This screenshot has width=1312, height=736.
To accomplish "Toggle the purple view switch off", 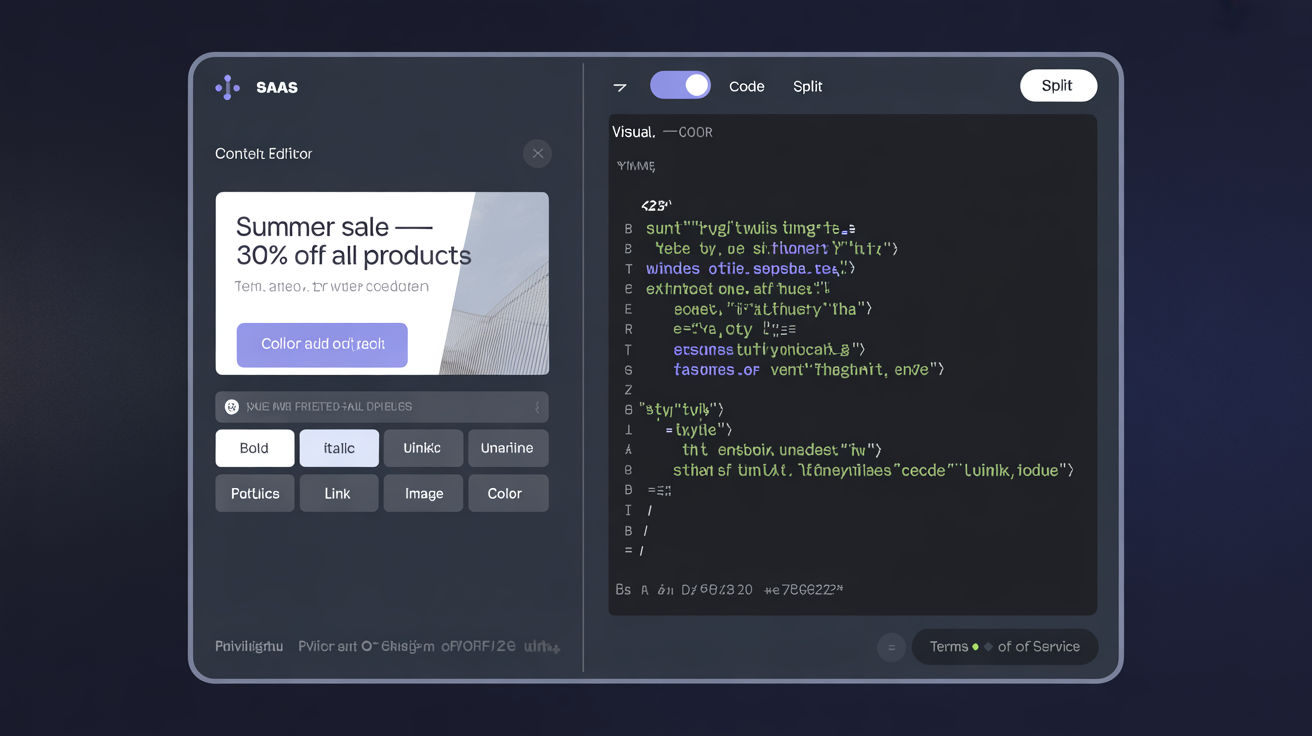I will pos(680,86).
